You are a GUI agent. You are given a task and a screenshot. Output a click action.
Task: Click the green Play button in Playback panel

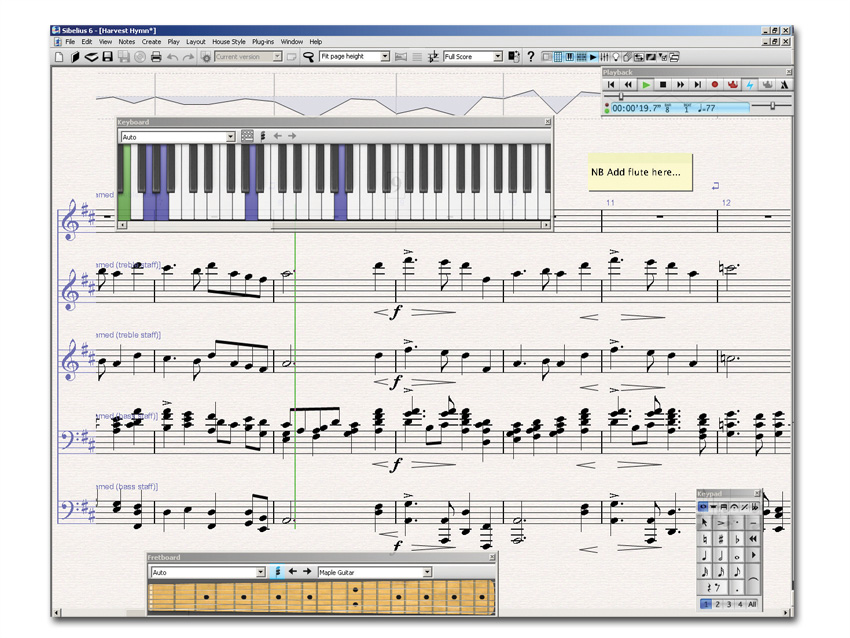coord(645,86)
